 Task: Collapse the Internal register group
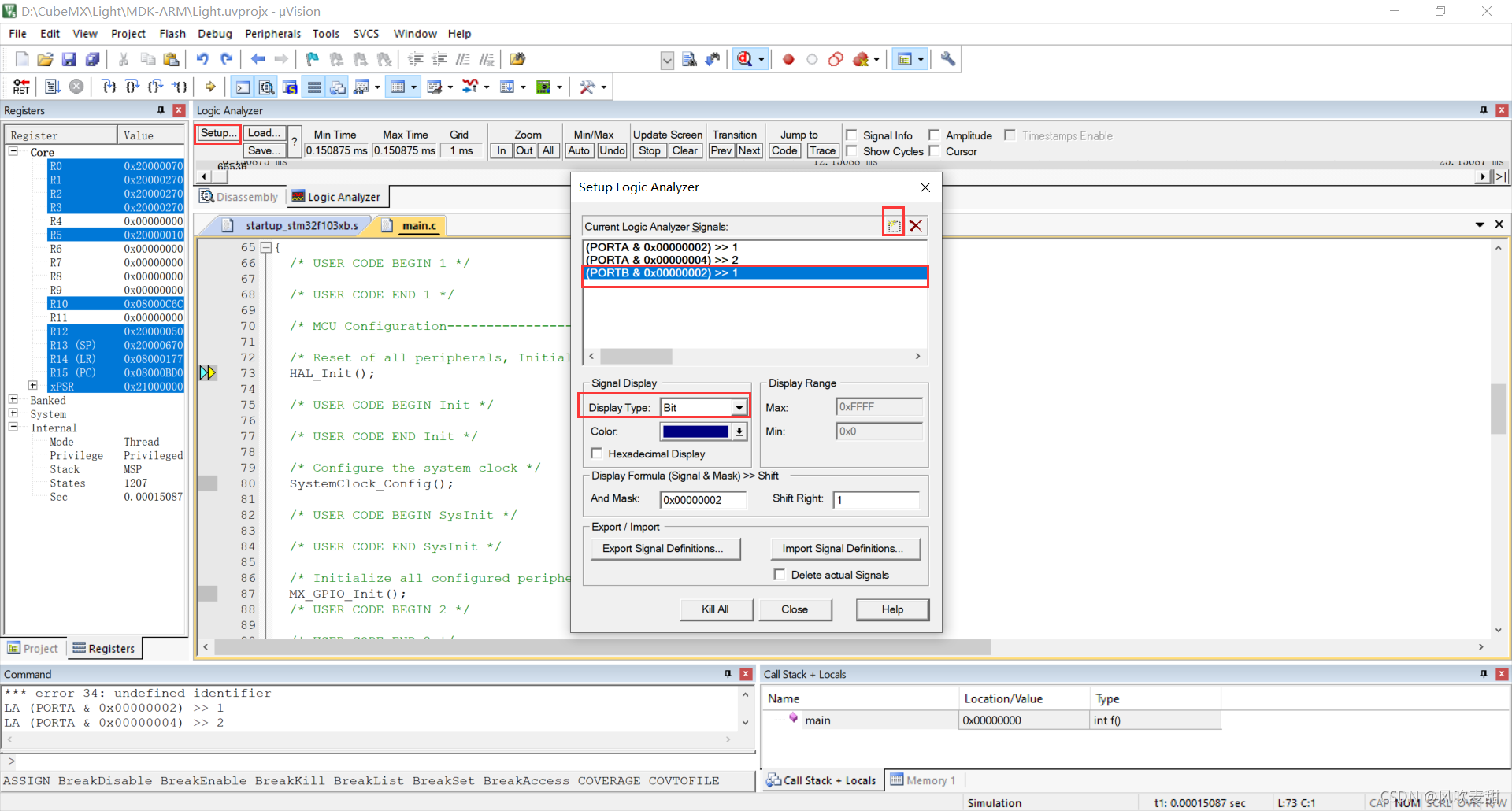pyautogui.click(x=13, y=427)
